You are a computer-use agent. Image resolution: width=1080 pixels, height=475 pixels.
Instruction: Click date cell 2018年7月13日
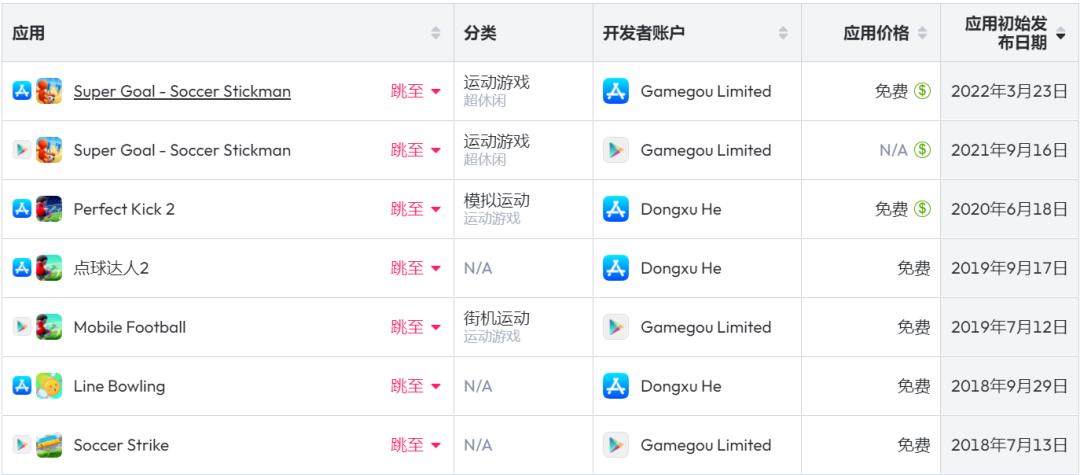click(1009, 445)
